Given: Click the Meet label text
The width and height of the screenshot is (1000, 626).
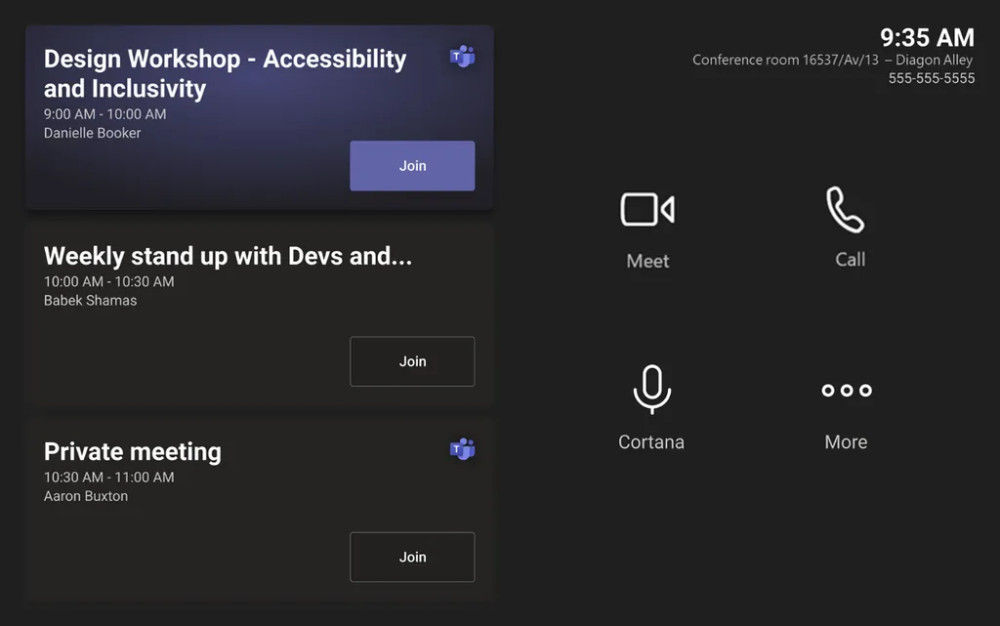Looking at the screenshot, I should (647, 261).
